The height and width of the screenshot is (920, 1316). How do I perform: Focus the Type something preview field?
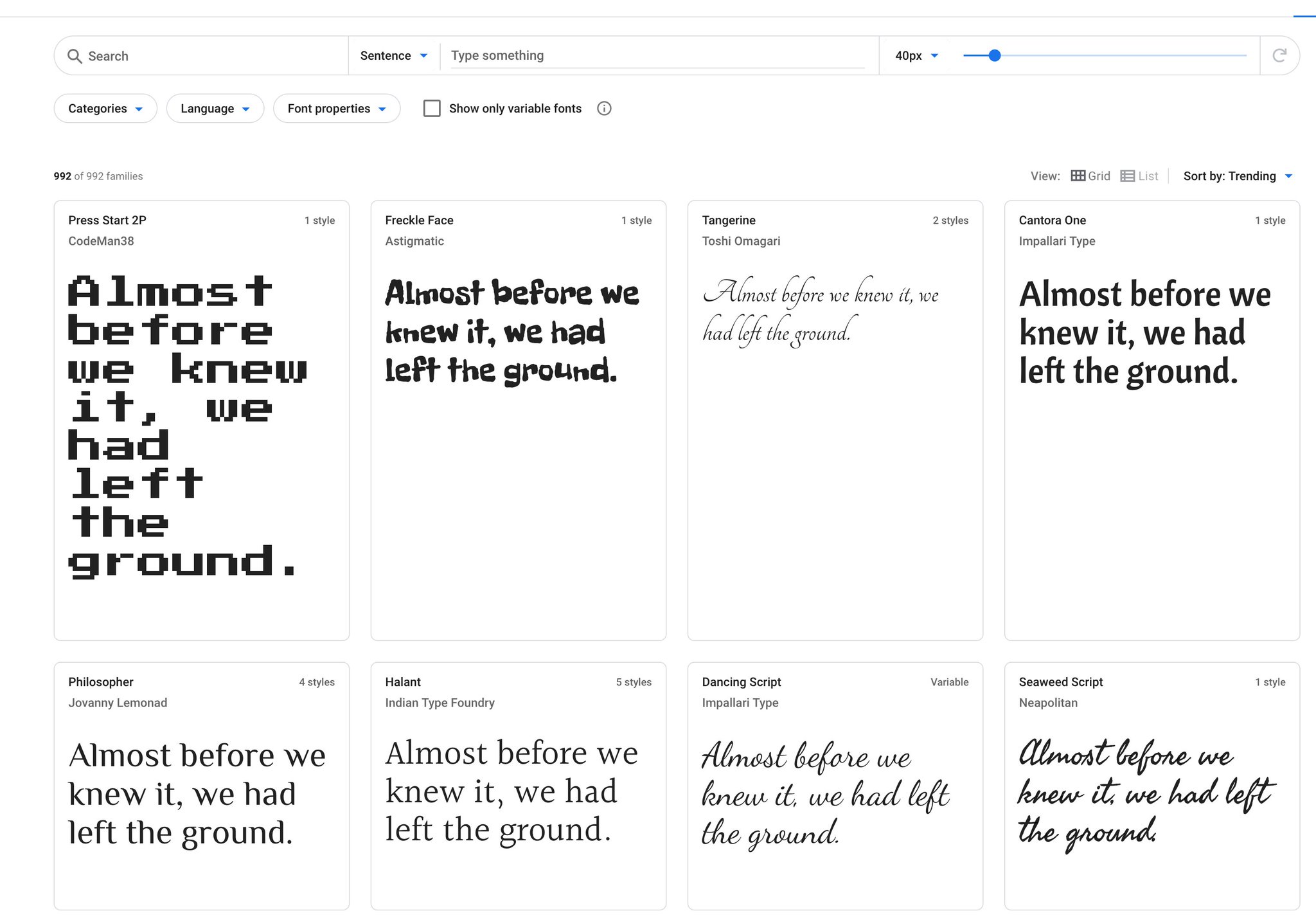click(655, 56)
